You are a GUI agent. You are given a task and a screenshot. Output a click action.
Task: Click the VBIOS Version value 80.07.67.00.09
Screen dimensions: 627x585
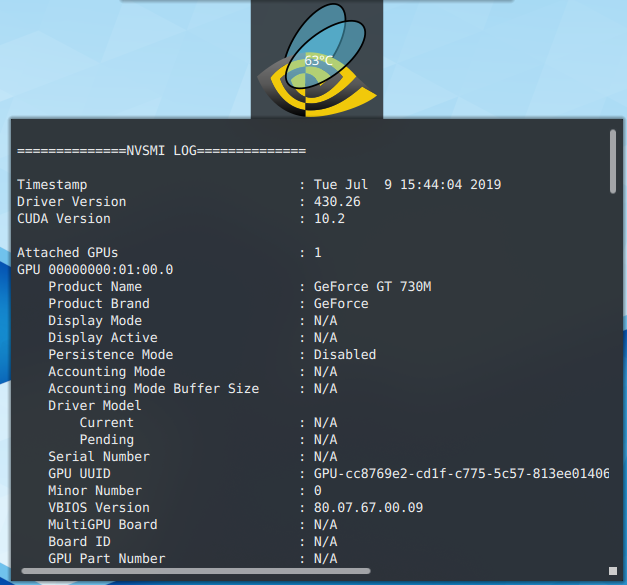(x=368, y=508)
